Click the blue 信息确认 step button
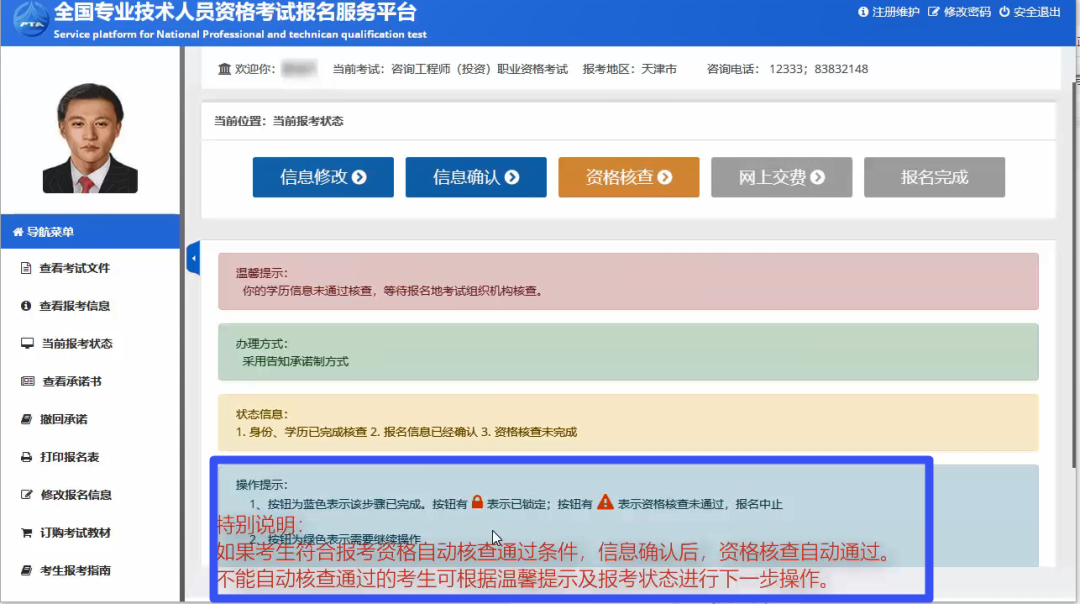 pyautogui.click(x=475, y=177)
